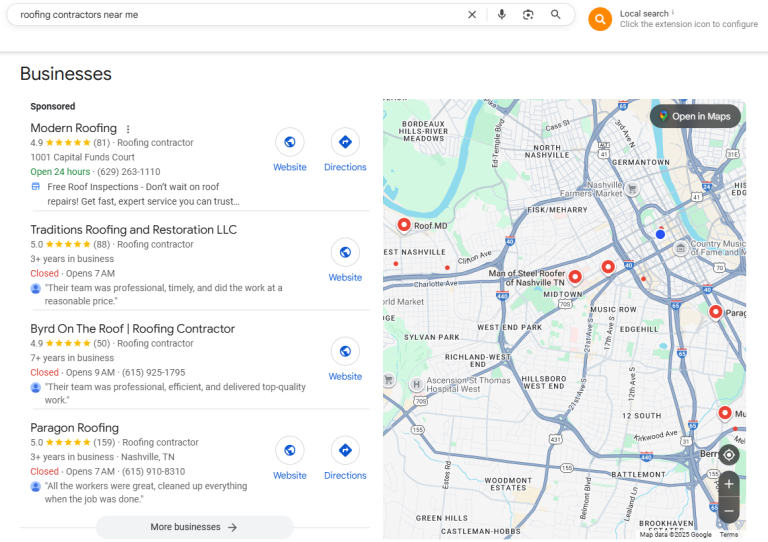Viewport: 768px width, 542px height.
Task: Open Traditions Roofing website globe icon
Action: [x=345, y=252]
